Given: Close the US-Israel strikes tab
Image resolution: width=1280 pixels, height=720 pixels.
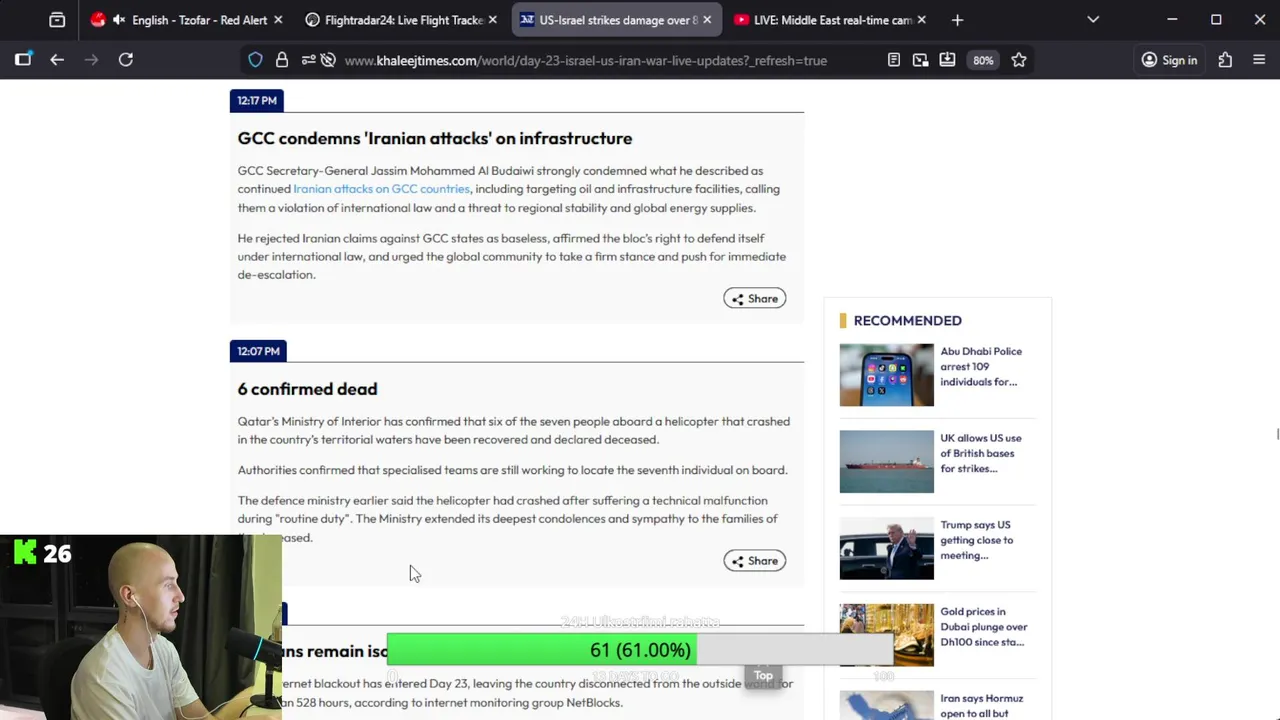Looking at the screenshot, I should pyautogui.click(x=707, y=20).
